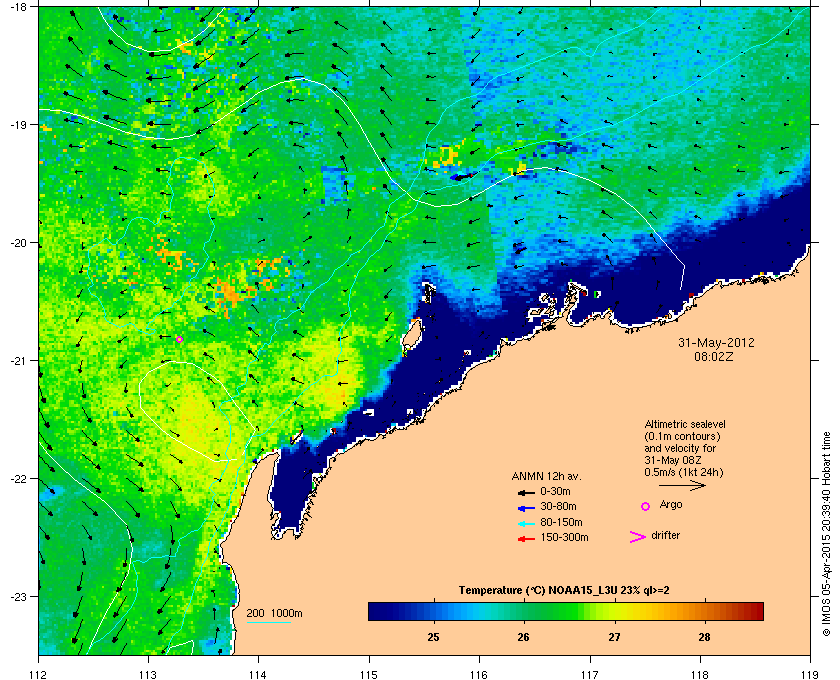Image resolution: width=840 pixels, height=680 pixels.
Task: Click the Altimetric sealevel text
Action: (x=685, y=424)
